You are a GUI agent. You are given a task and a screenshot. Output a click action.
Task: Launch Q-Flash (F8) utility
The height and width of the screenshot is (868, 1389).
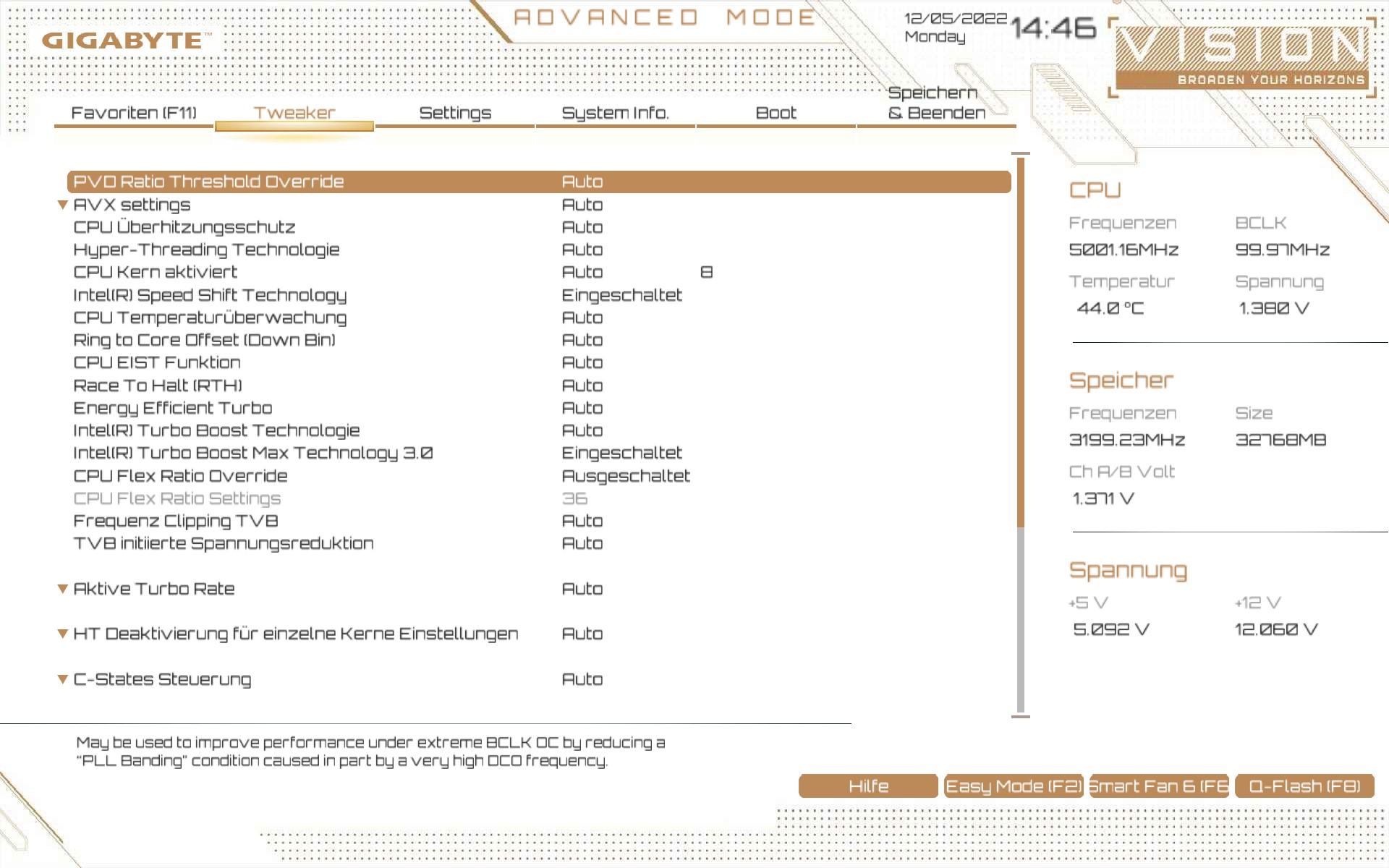click(x=1304, y=786)
